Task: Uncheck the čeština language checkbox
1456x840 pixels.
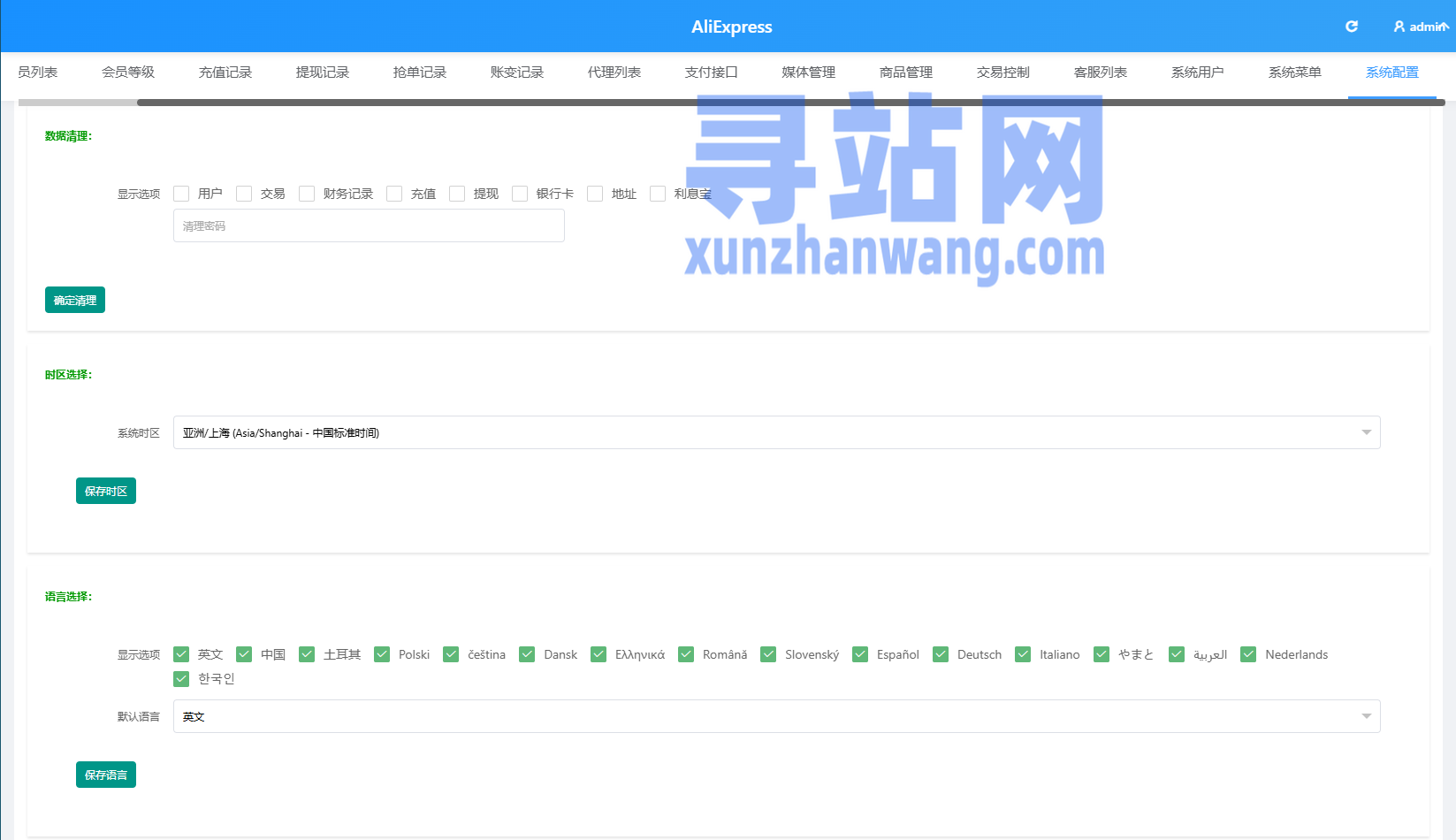Action: click(x=451, y=654)
